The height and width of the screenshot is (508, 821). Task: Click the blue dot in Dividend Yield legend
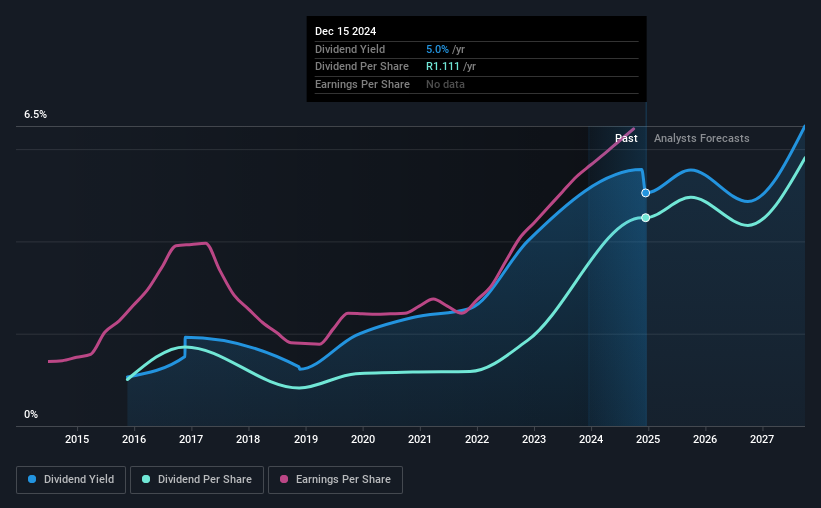click(x=32, y=479)
